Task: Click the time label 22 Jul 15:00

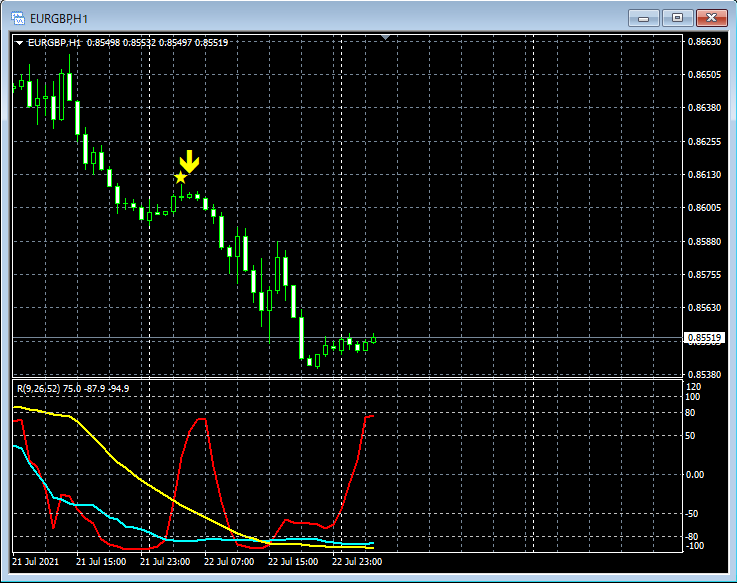Action: (293, 561)
